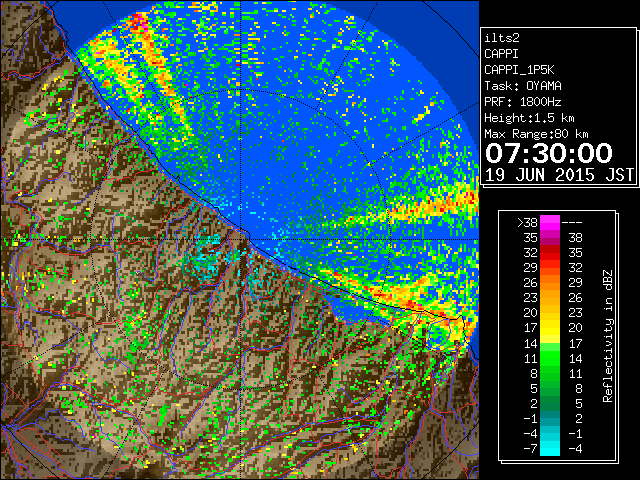640x480 pixels.
Task: Pick the cyan -7 to -4 dBZ band
Action: click(x=550, y=448)
